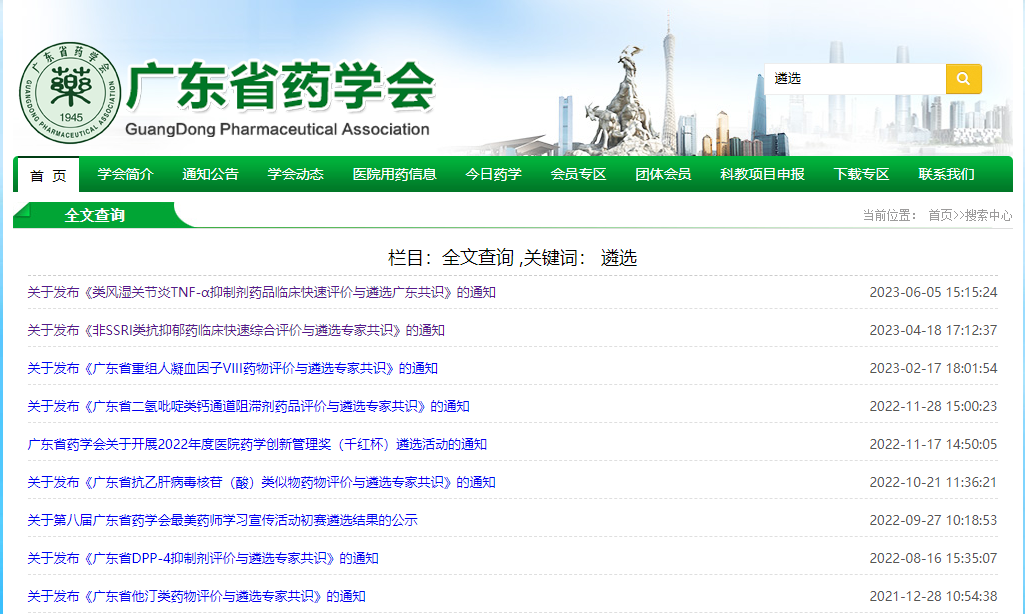The image size is (1025, 614).
Task: Focus the search box containing 遴选
Action: pos(855,78)
